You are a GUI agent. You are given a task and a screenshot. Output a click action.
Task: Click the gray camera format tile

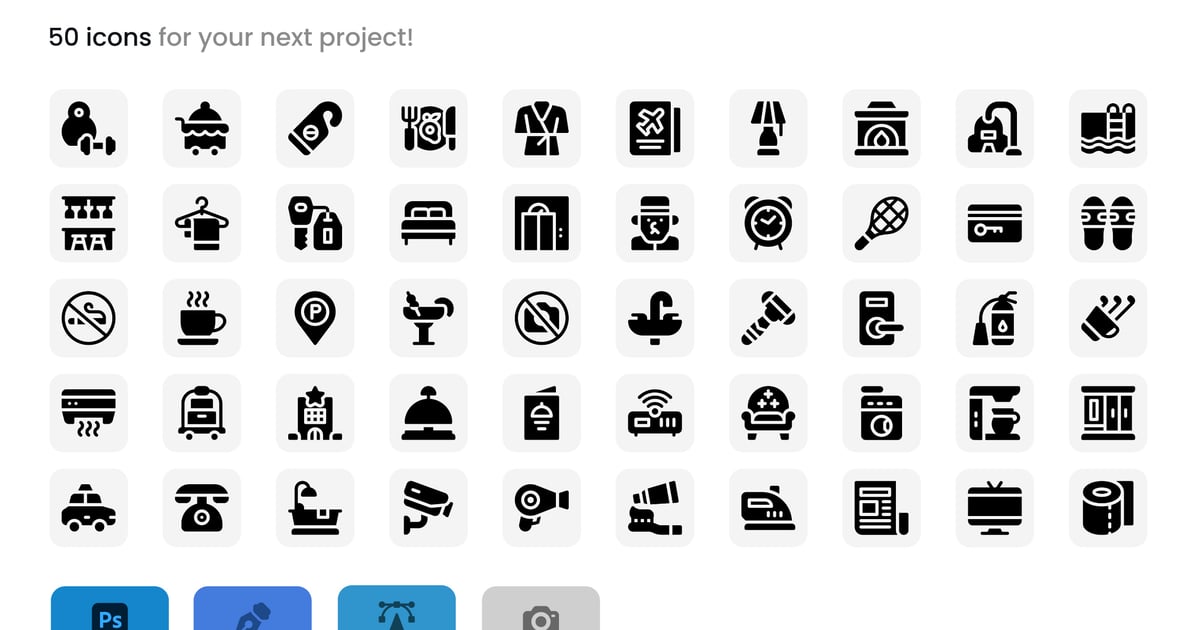pyautogui.click(x=541, y=608)
